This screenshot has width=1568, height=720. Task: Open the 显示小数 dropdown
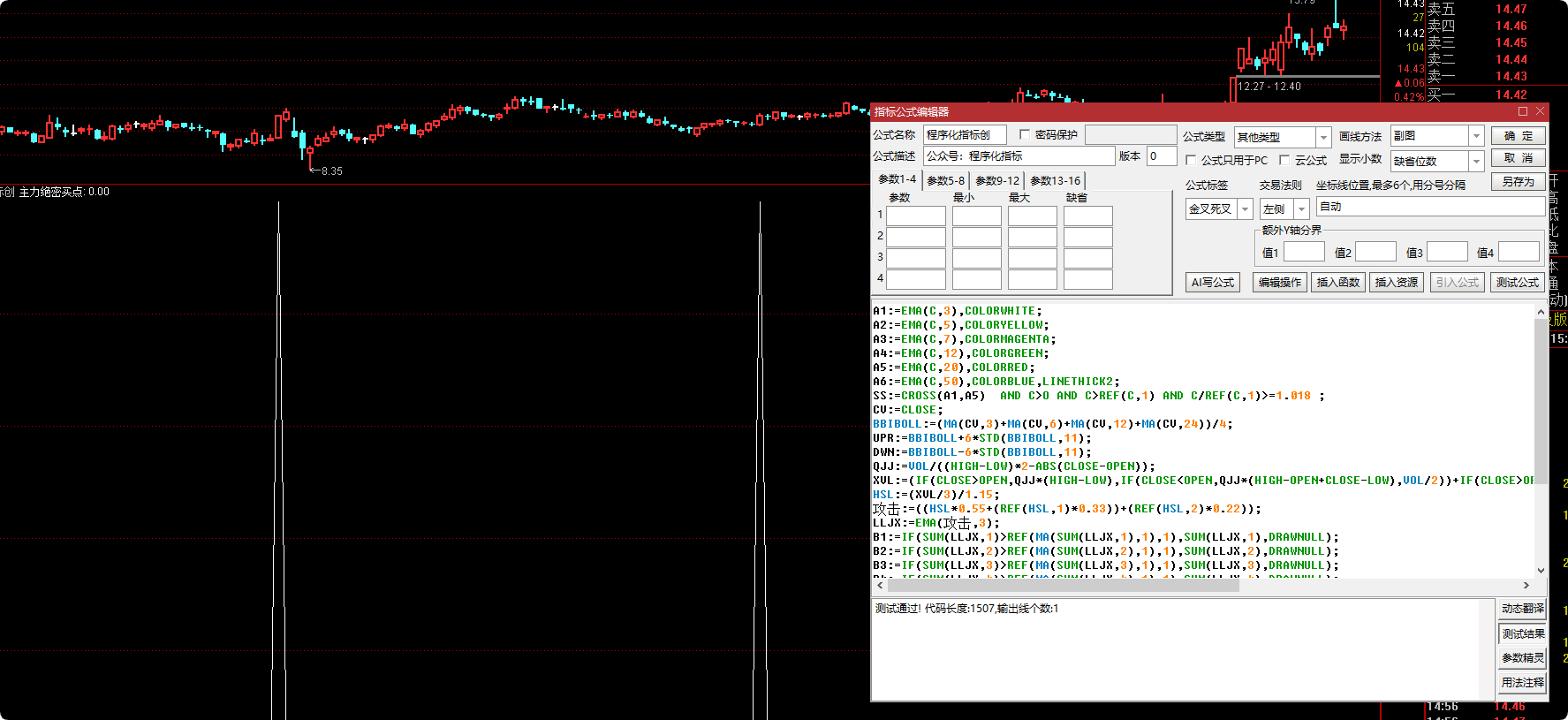pos(1475,161)
